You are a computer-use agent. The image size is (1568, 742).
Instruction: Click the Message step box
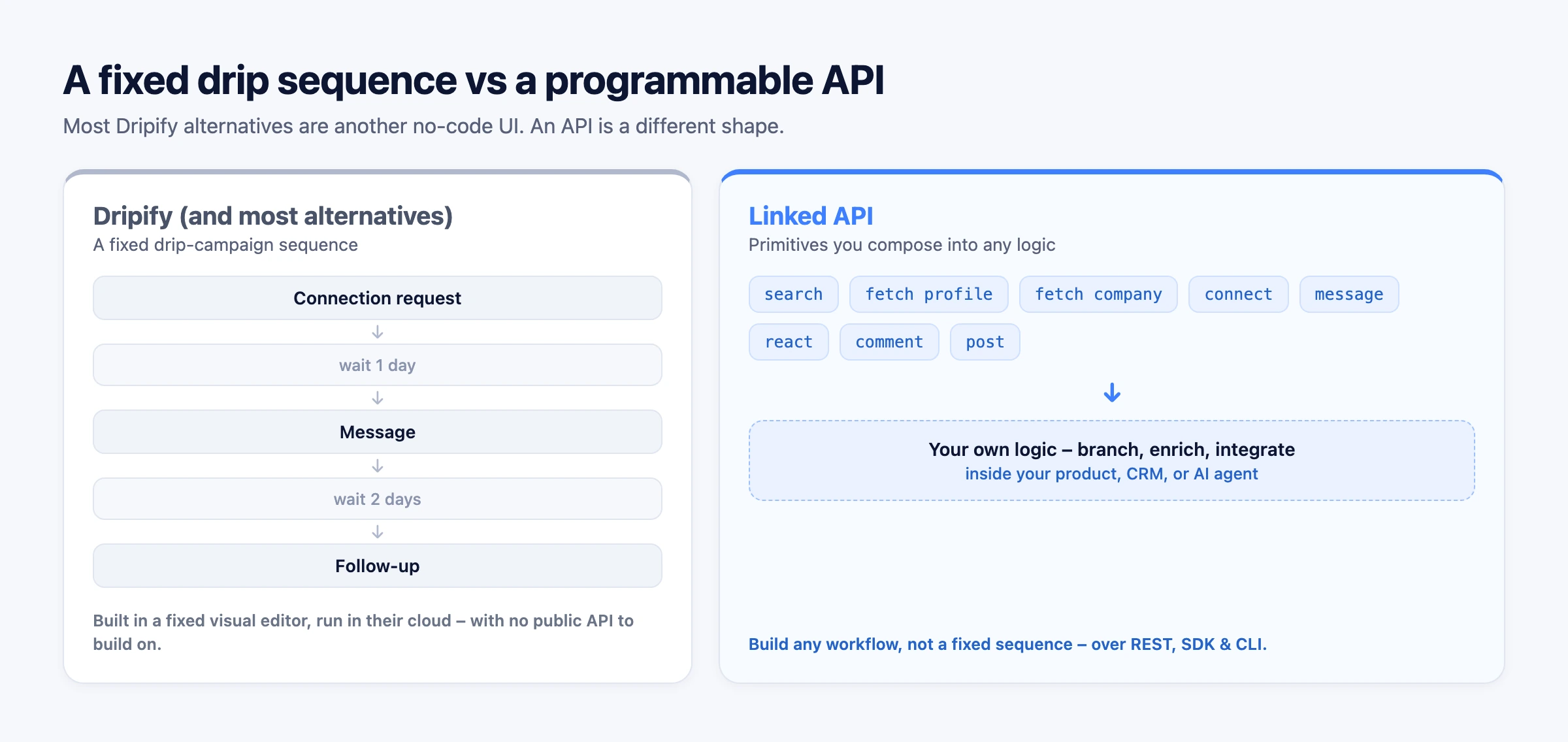pyautogui.click(x=378, y=432)
